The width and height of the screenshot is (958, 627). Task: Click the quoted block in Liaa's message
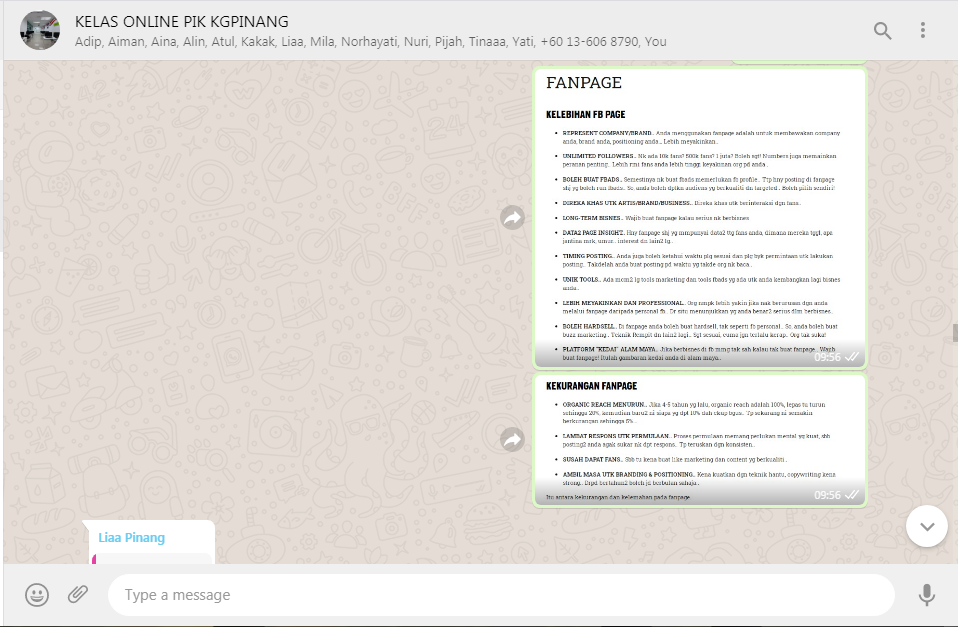(152, 558)
